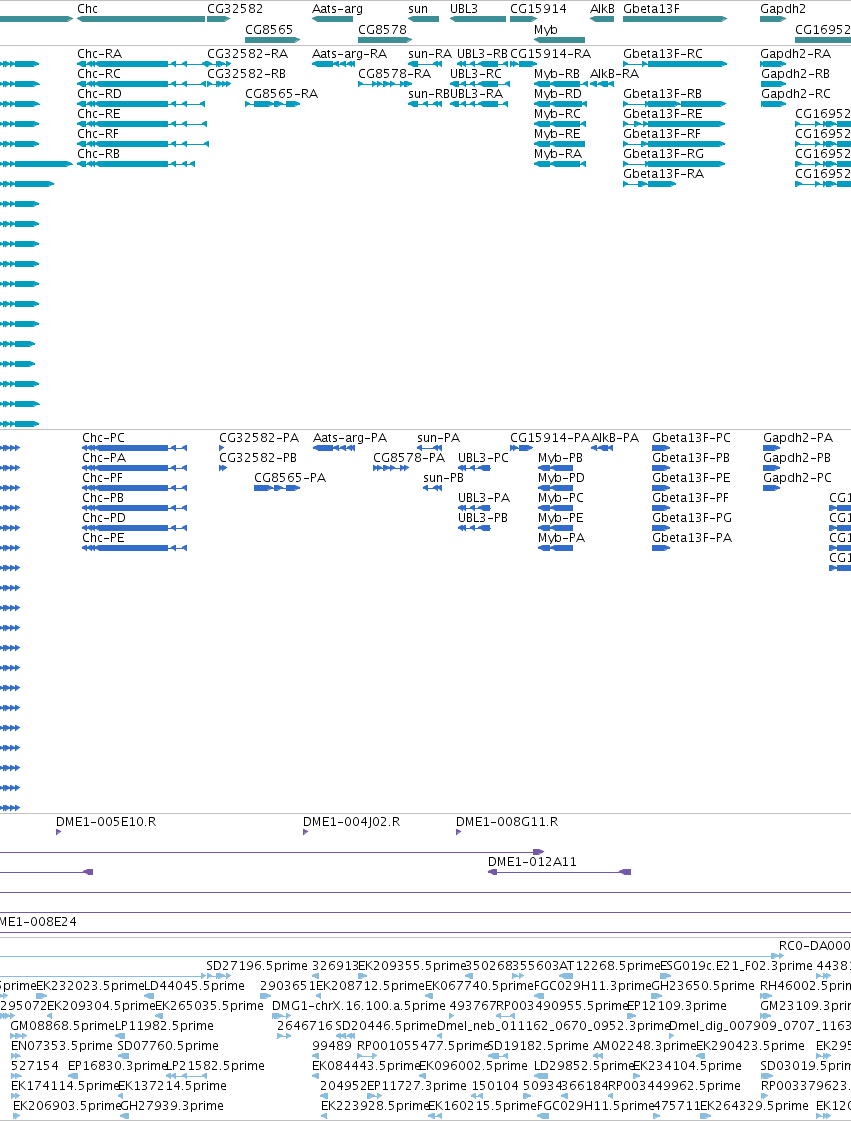The height and width of the screenshot is (1121, 851).
Task: Click the Aats-arg-RA transcript label
Action: coord(349,54)
